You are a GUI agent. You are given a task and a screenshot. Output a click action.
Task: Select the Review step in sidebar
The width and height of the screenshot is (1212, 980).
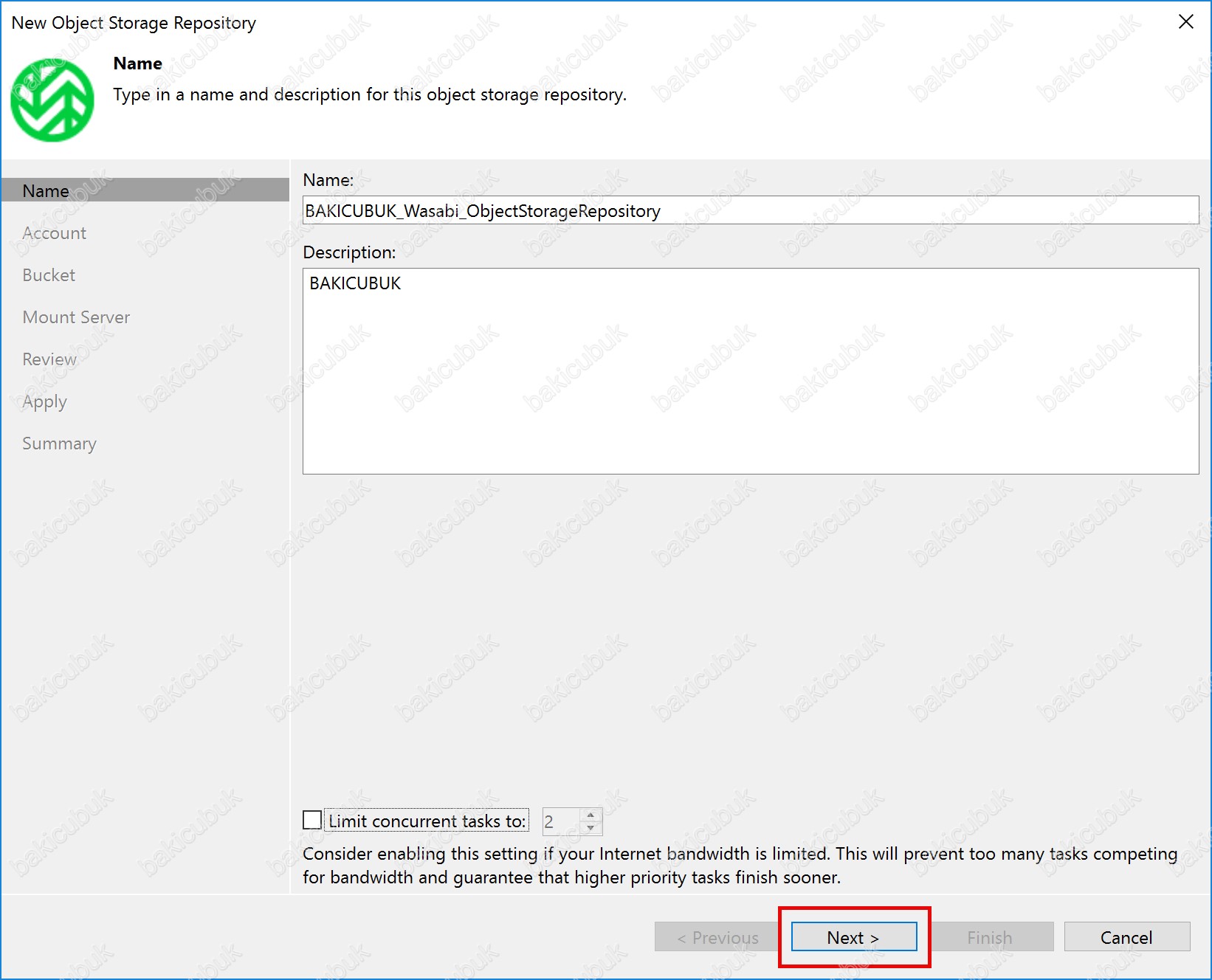49,359
